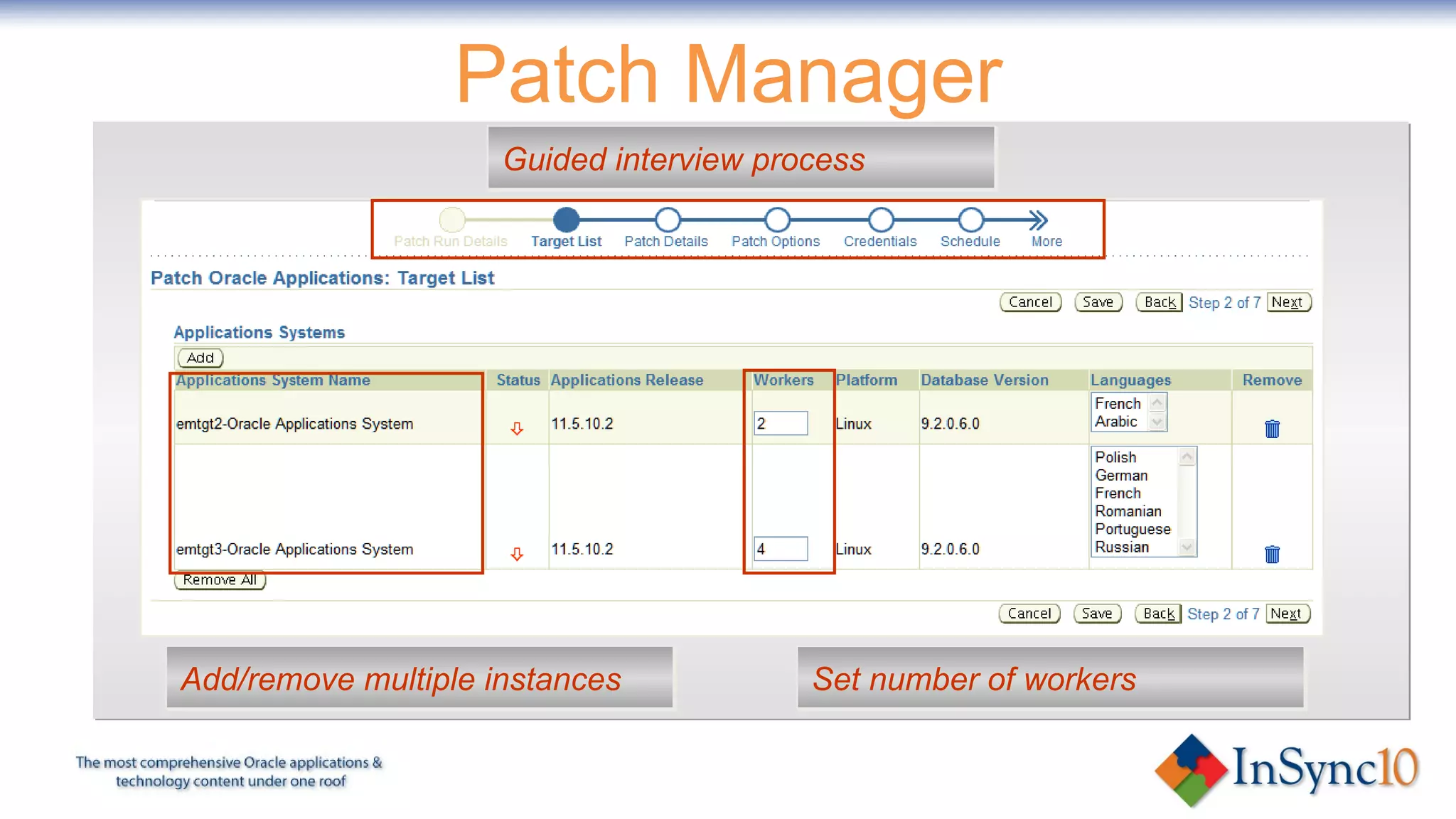
Task: Click the Status column header
Action: coord(518,380)
